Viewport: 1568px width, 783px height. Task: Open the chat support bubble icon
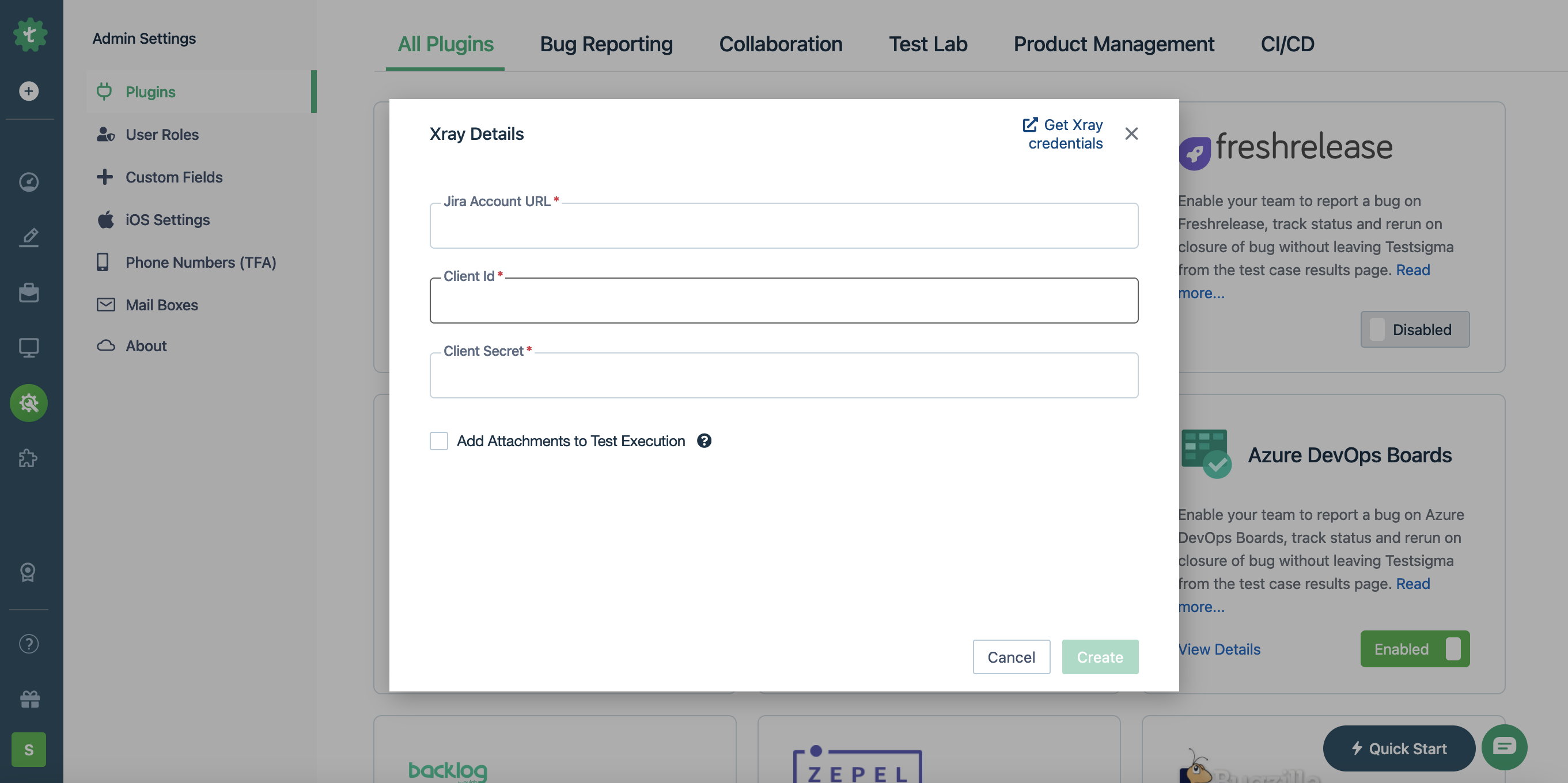pos(1503,747)
